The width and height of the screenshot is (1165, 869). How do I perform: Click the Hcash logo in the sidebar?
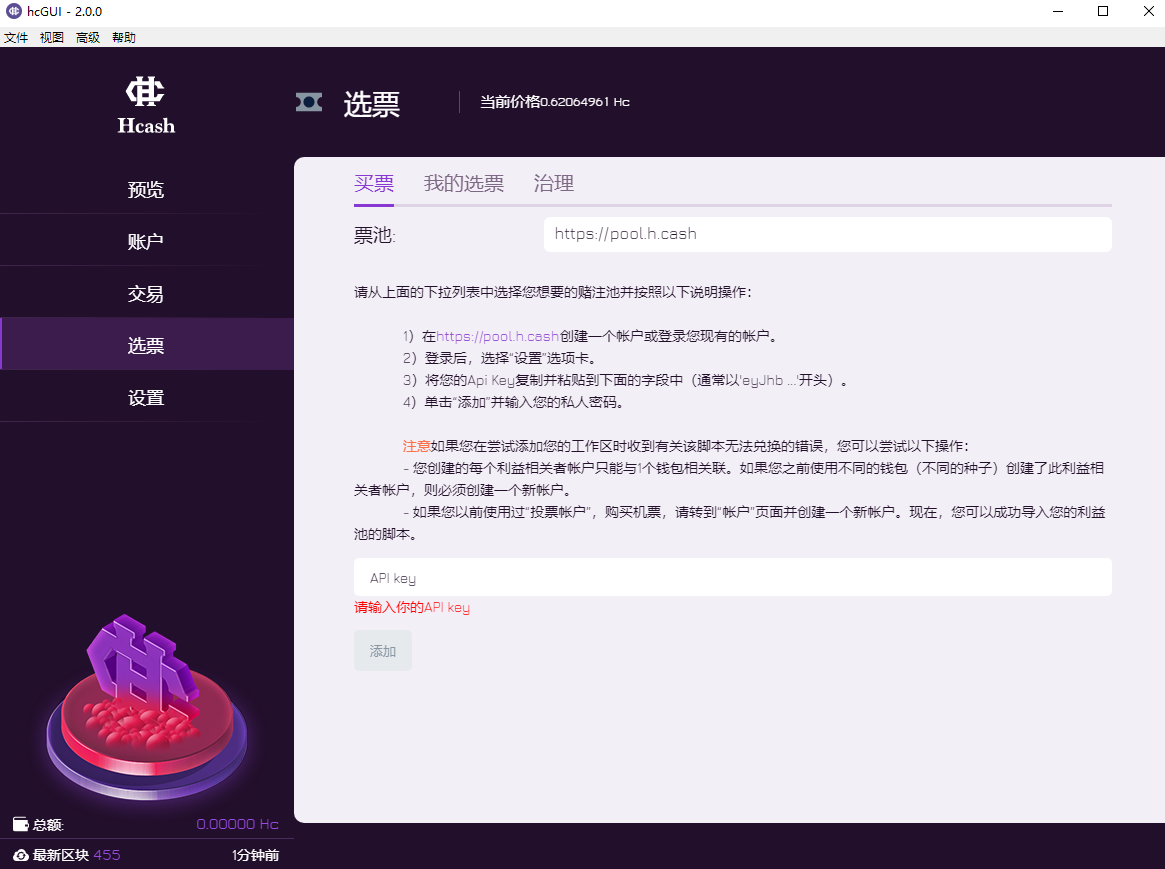[146, 105]
